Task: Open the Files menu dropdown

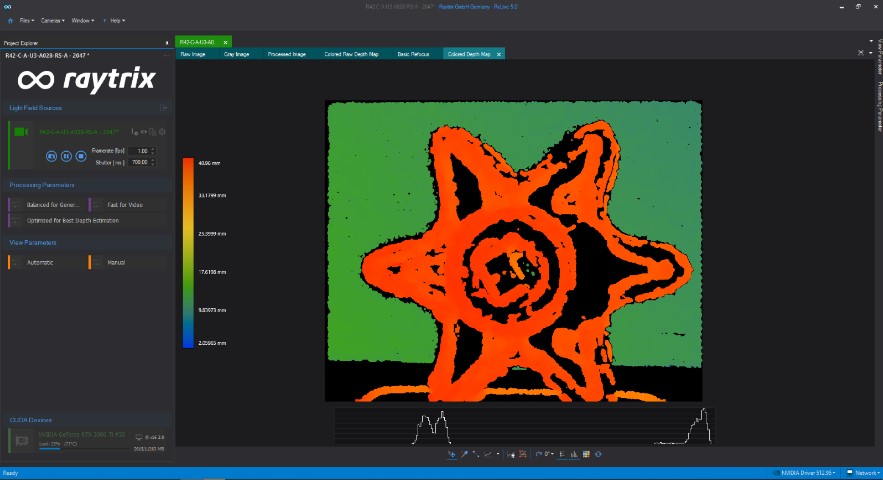Action: tap(25, 20)
